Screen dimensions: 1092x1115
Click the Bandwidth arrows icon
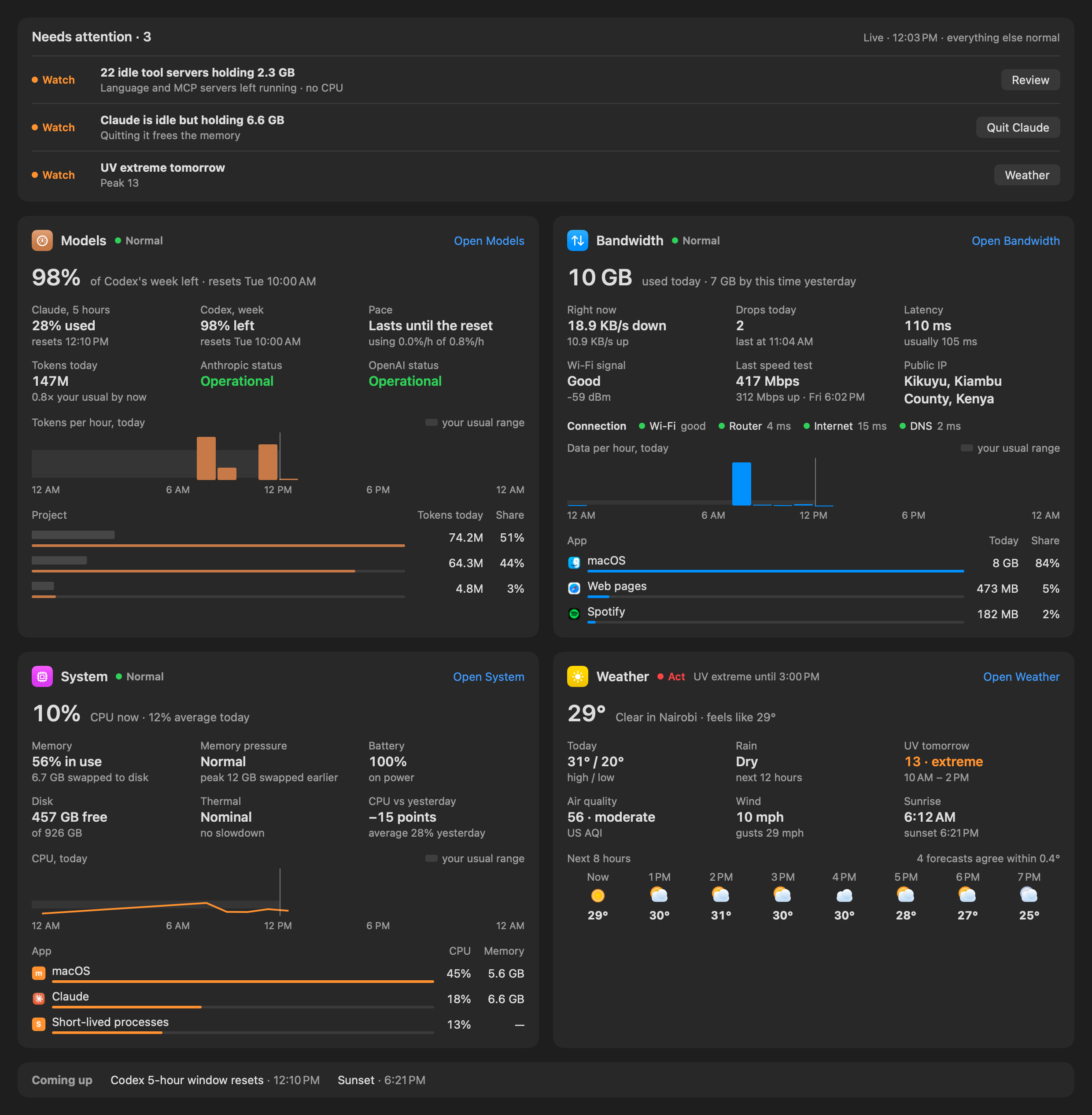click(577, 240)
